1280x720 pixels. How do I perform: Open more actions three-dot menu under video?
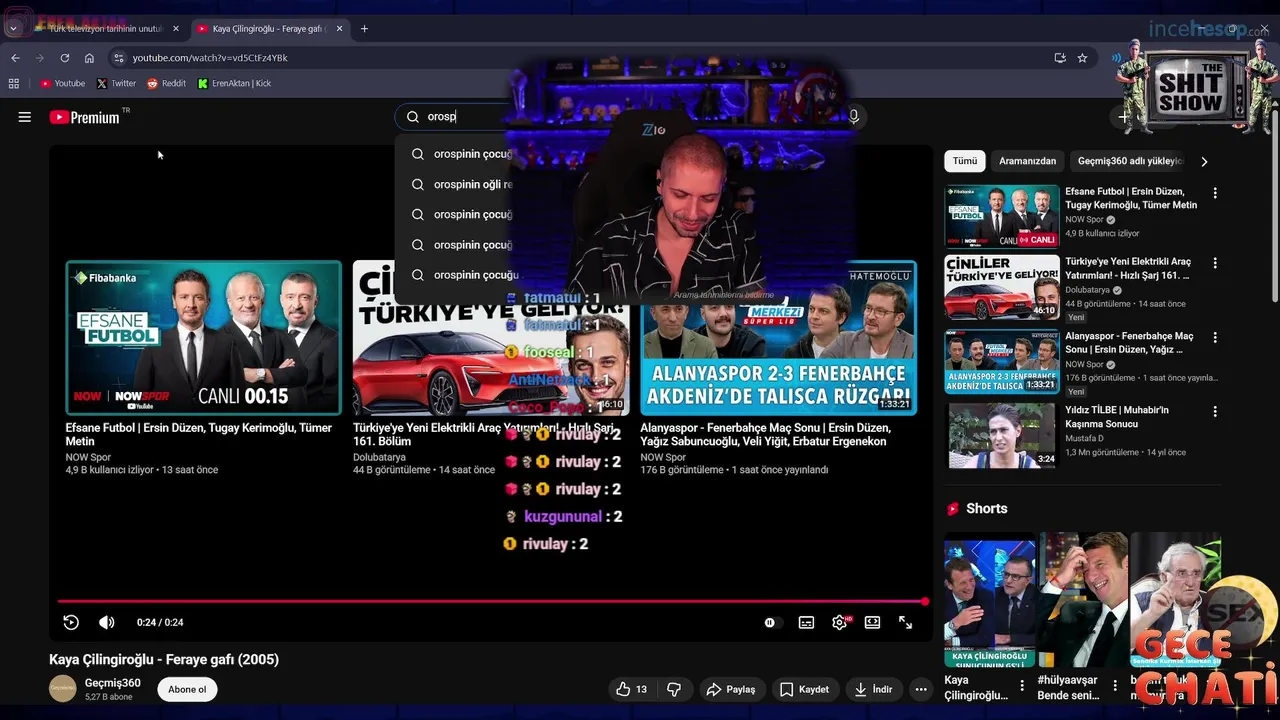click(921, 689)
